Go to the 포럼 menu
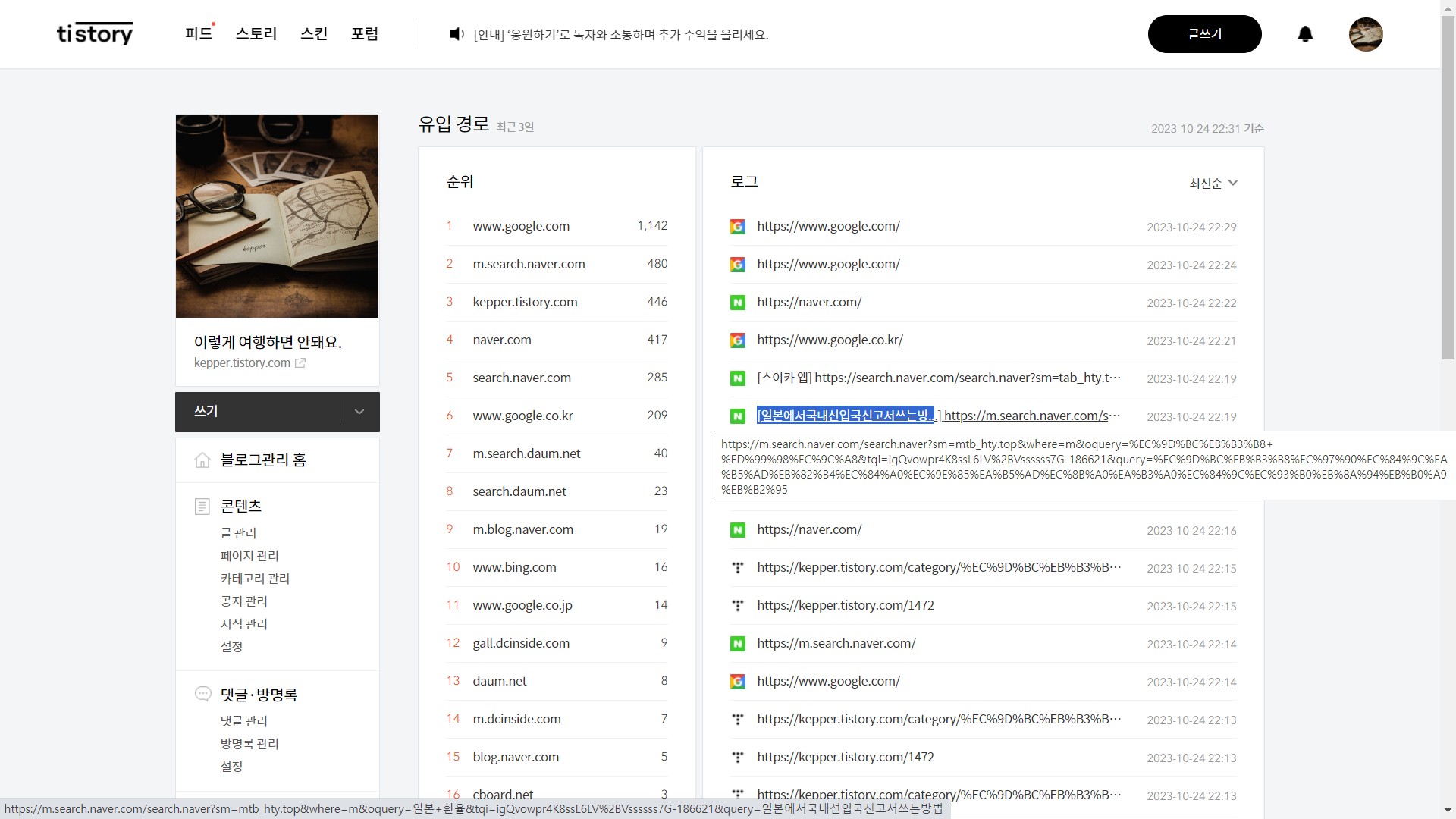Viewport: 1456px width, 819px height. pos(364,34)
